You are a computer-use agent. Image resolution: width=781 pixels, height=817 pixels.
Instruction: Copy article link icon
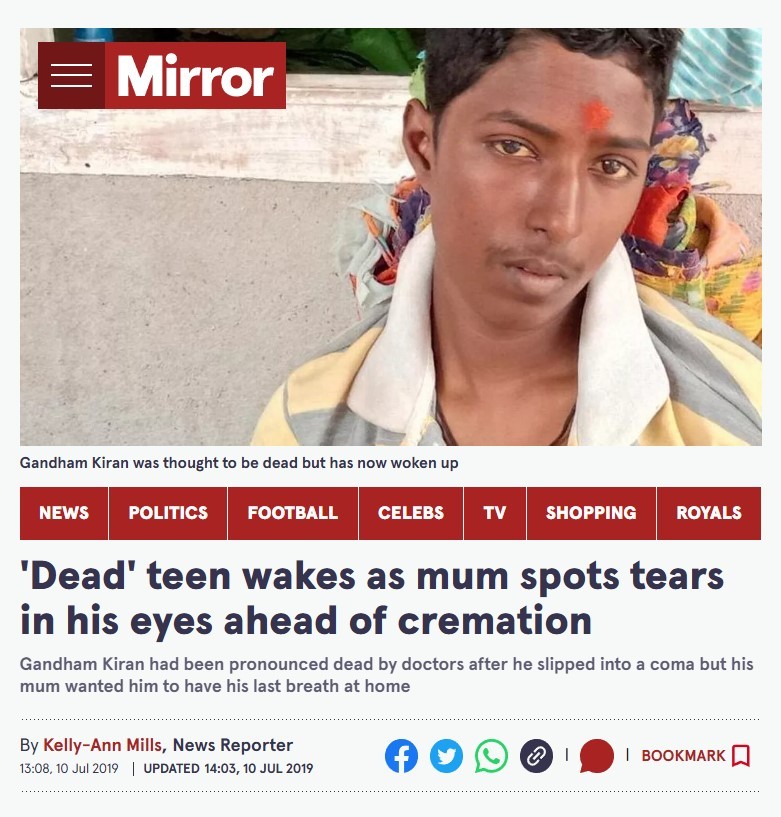click(536, 756)
